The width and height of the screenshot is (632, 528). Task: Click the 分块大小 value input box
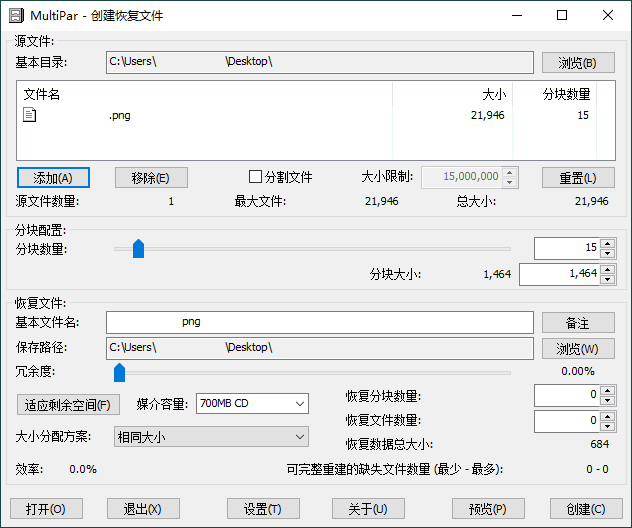[x=560, y=273]
